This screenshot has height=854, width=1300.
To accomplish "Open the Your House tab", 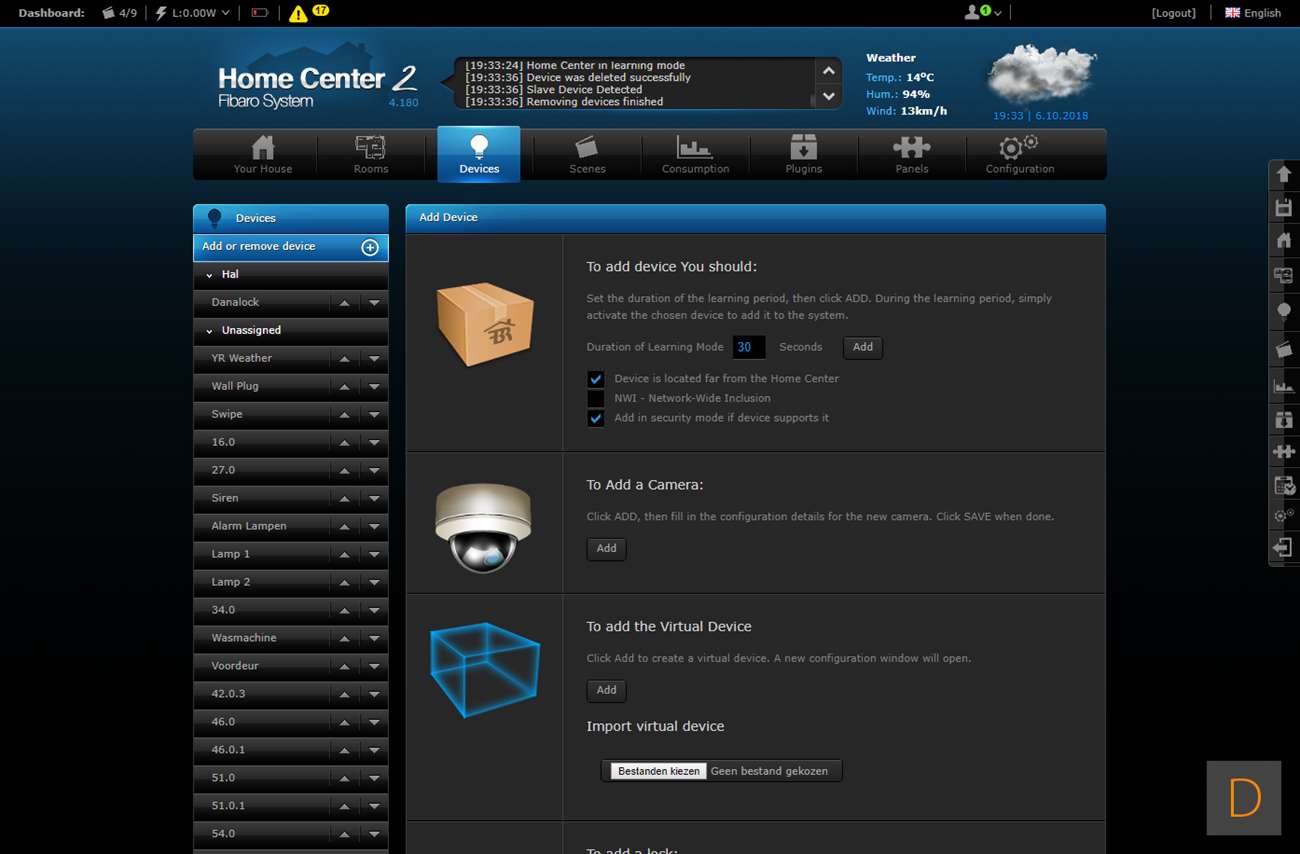I will point(263,155).
